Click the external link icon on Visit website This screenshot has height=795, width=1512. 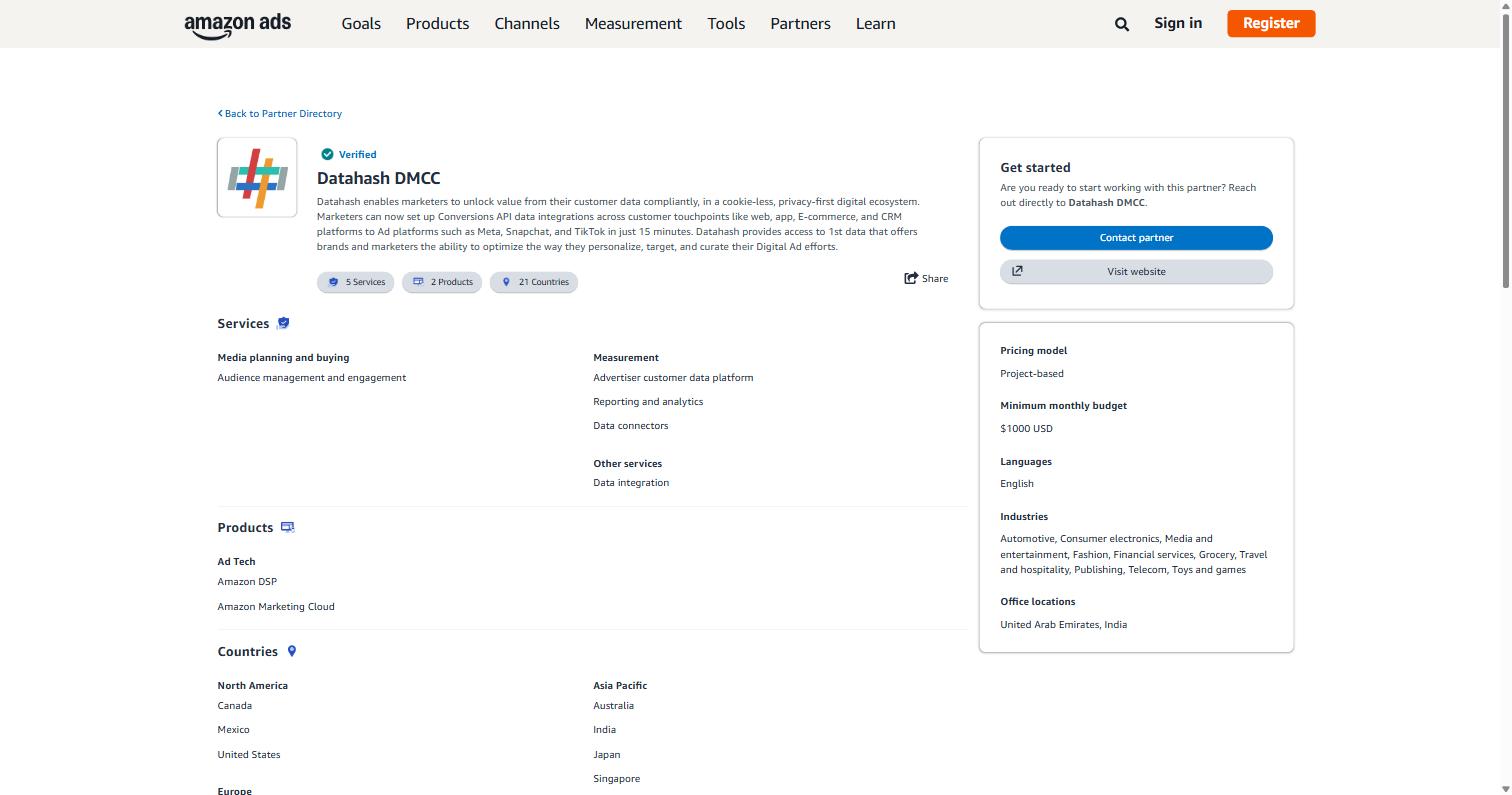point(1017,271)
